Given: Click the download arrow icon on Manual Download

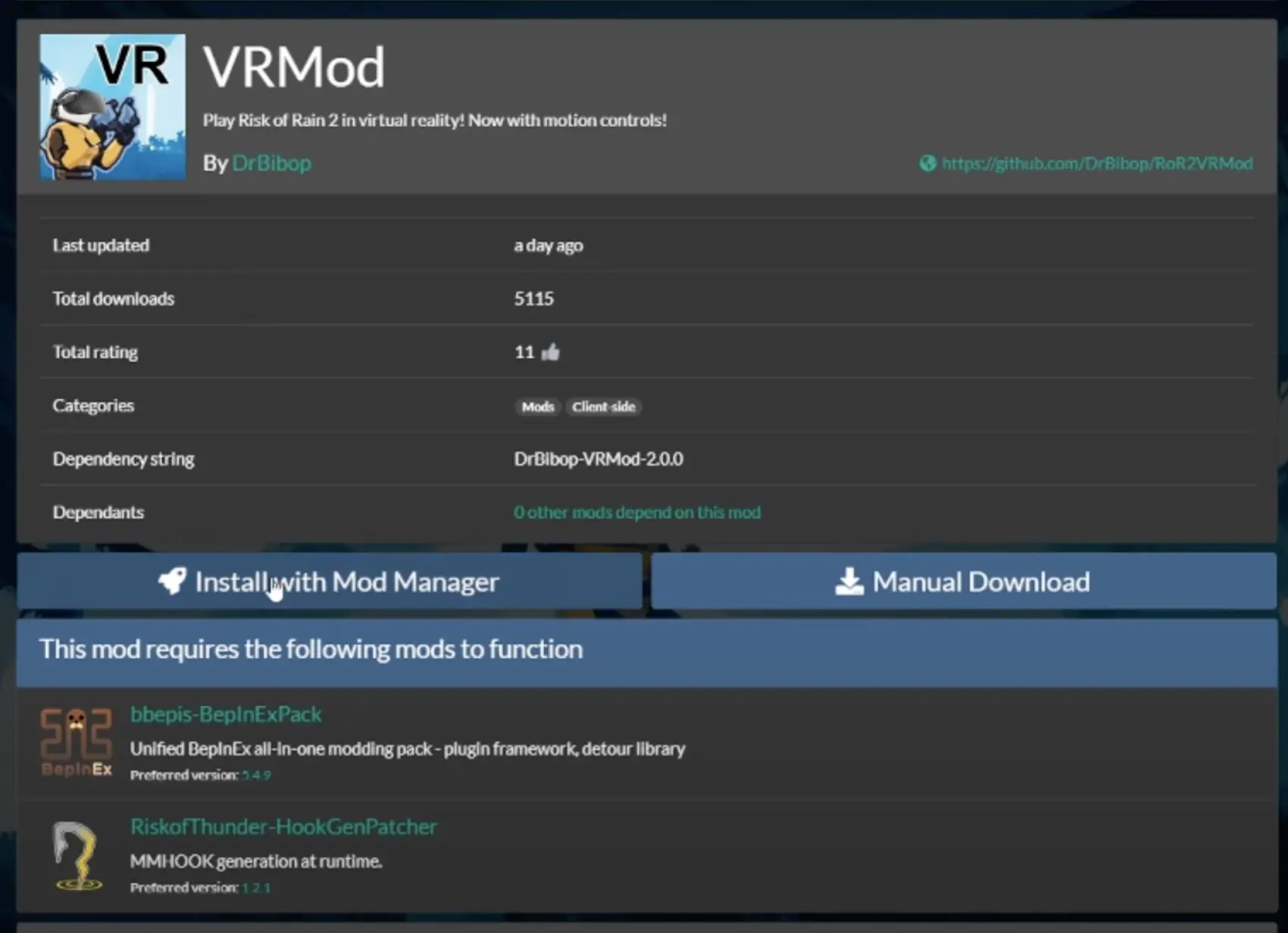Looking at the screenshot, I should pos(849,581).
